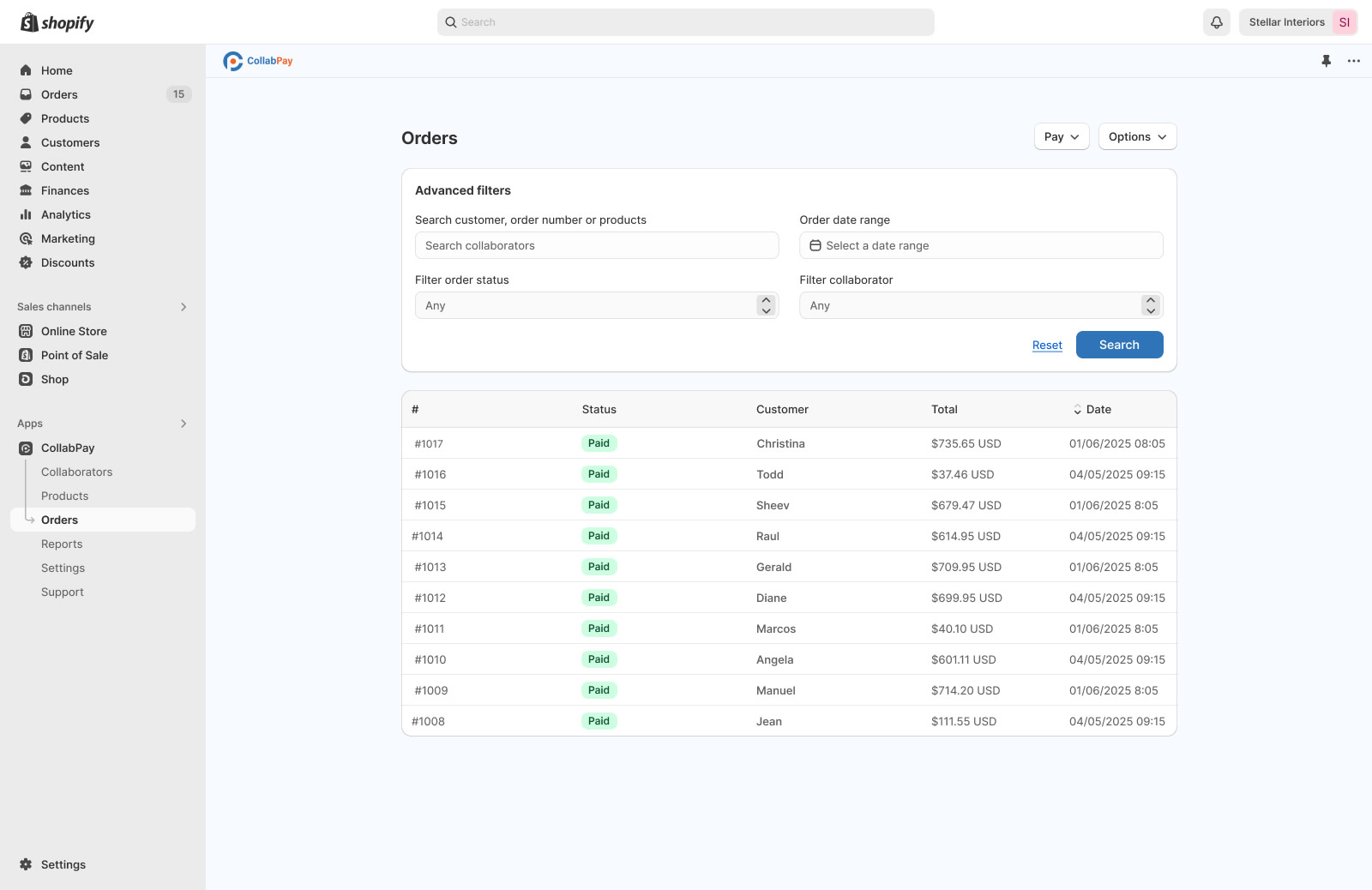Click the notification bell icon
This screenshot has width=1372, height=890.
point(1216,22)
